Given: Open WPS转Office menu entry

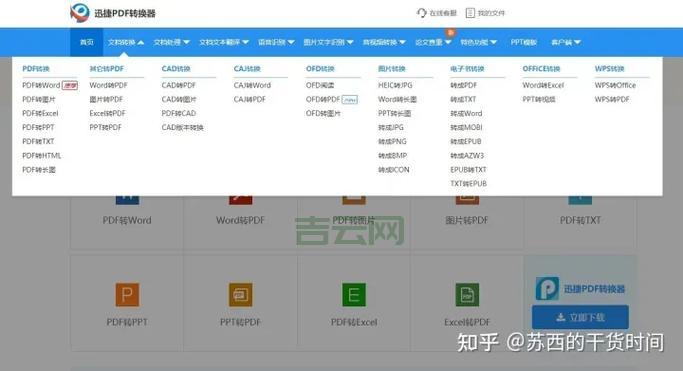Looking at the screenshot, I should click(615, 85).
